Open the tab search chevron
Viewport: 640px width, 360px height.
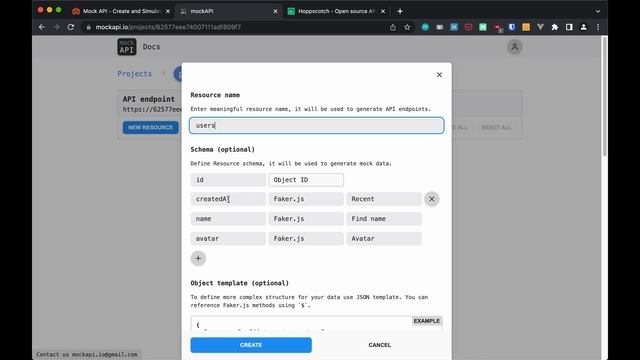coord(598,11)
